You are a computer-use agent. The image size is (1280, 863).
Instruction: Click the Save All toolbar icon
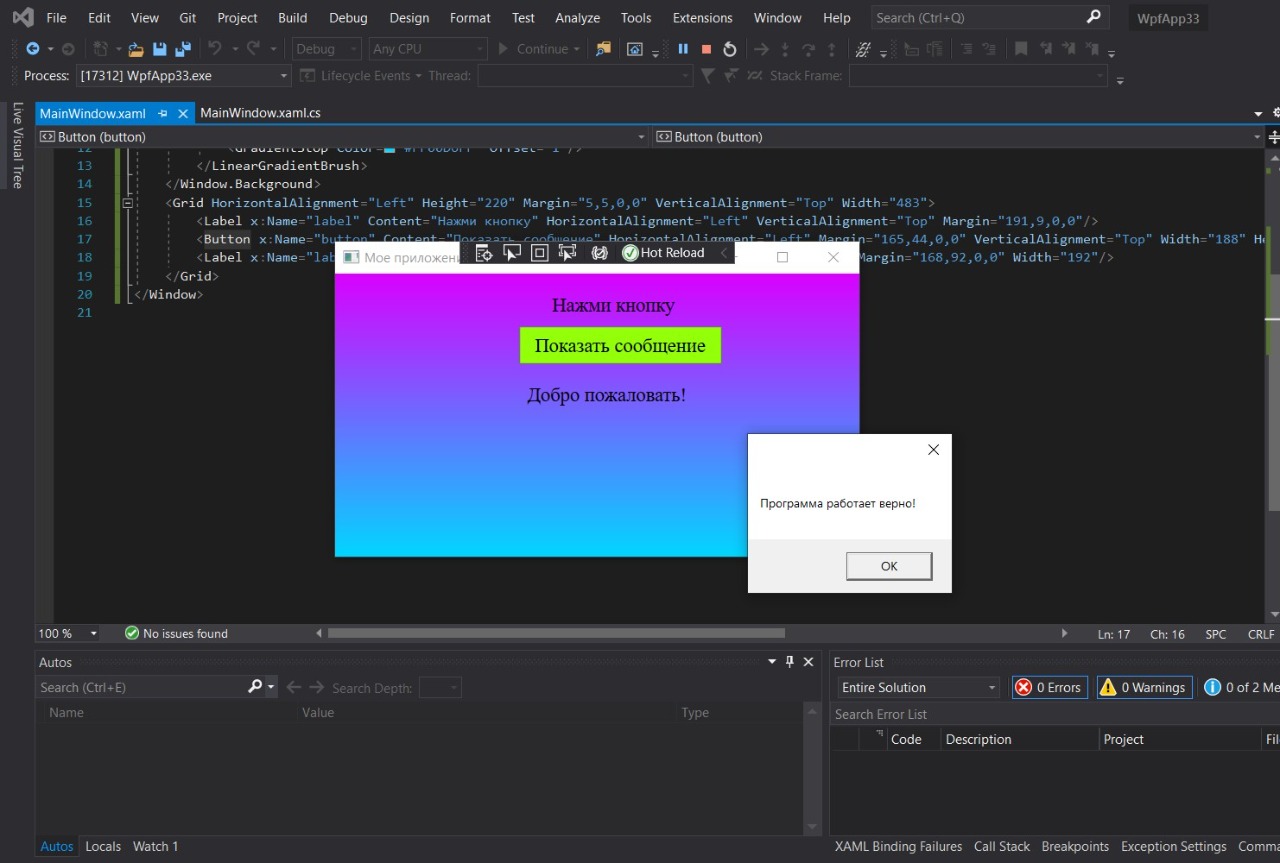(182, 49)
